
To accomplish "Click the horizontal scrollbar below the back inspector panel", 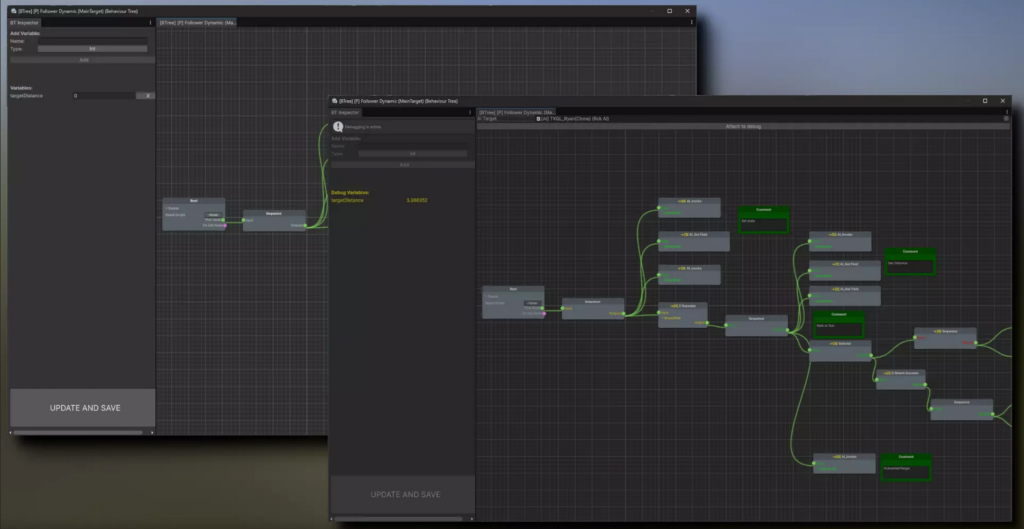I will (x=78, y=432).
